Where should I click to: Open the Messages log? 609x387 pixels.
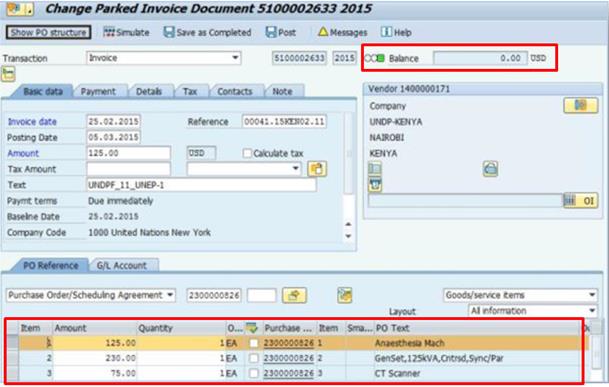pos(342,32)
